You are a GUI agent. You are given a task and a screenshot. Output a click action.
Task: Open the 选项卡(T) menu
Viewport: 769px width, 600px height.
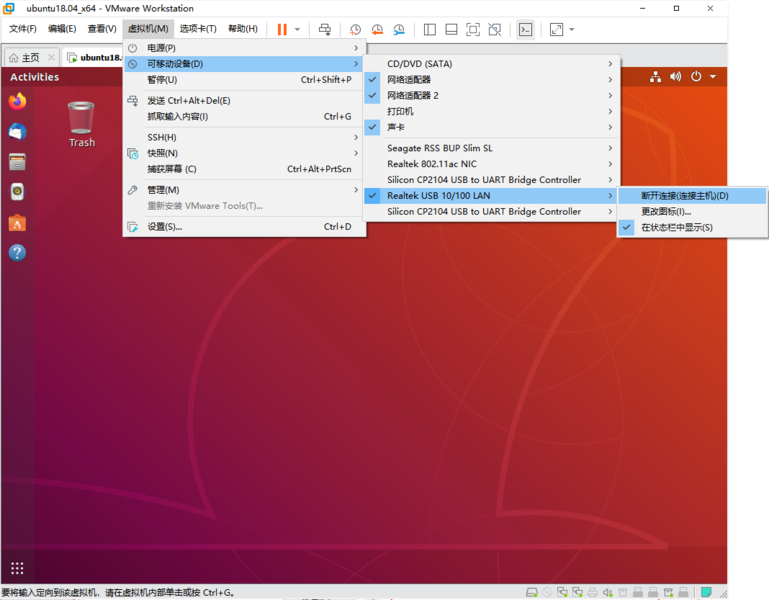coord(198,28)
